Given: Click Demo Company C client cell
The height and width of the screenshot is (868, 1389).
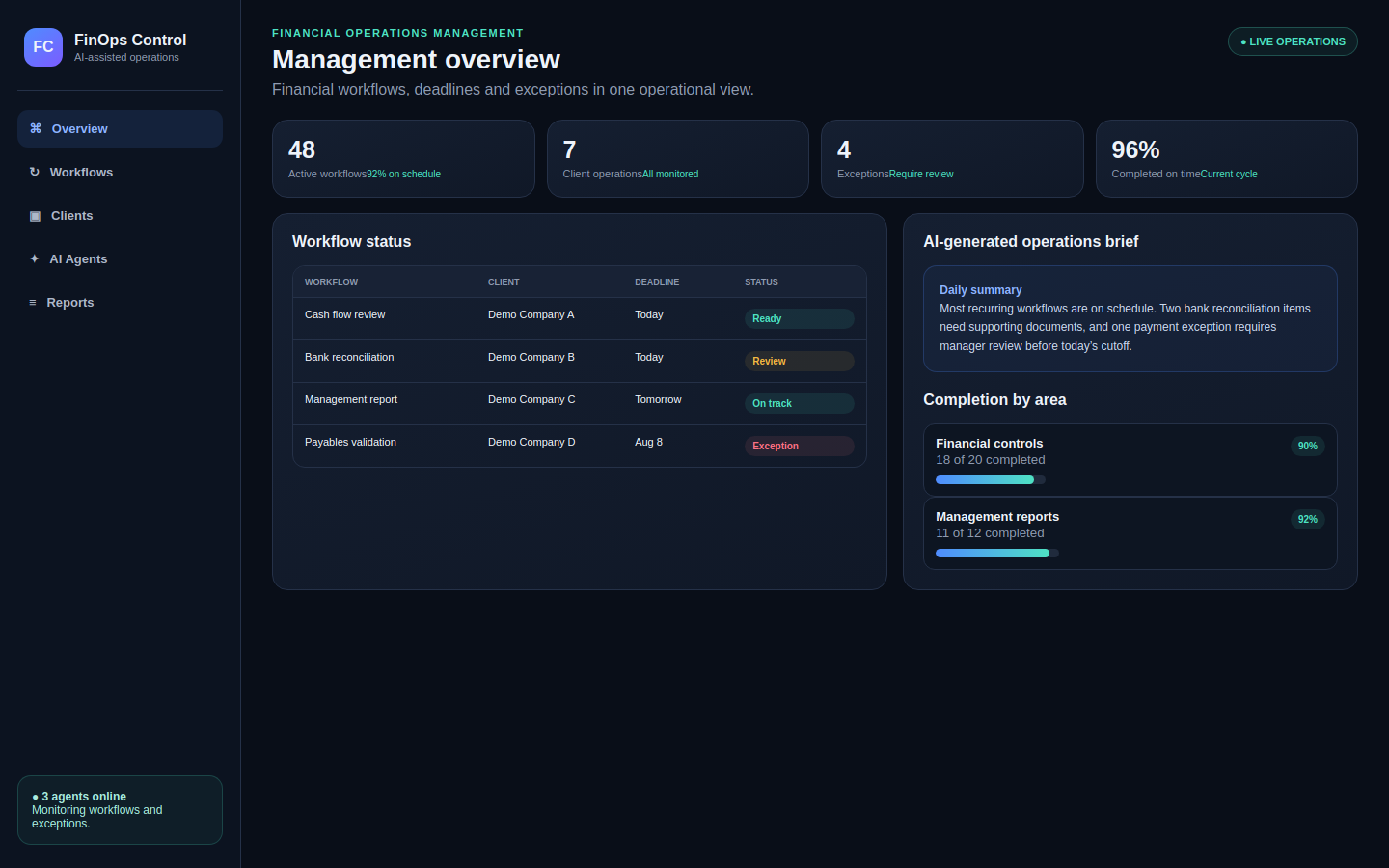Looking at the screenshot, I should pyautogui.click(x=531, y=399).
